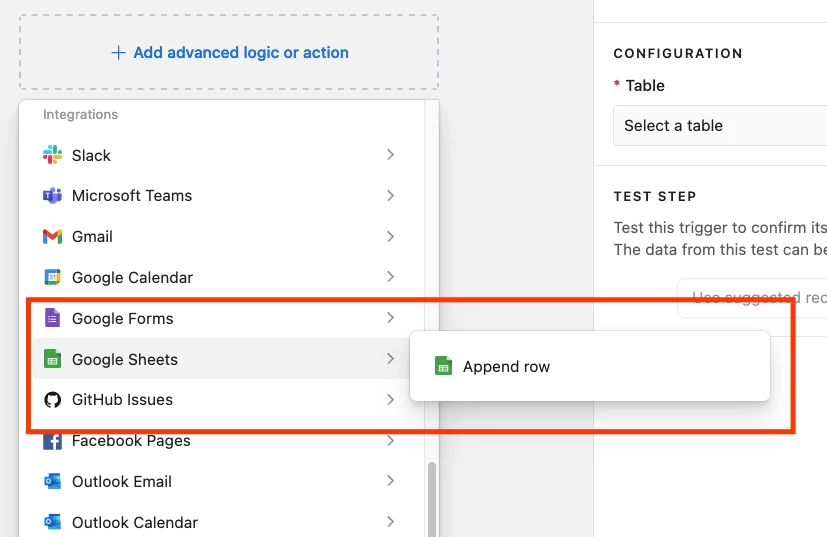Select Outlook Email integration
827x537 pixels.
222,481
